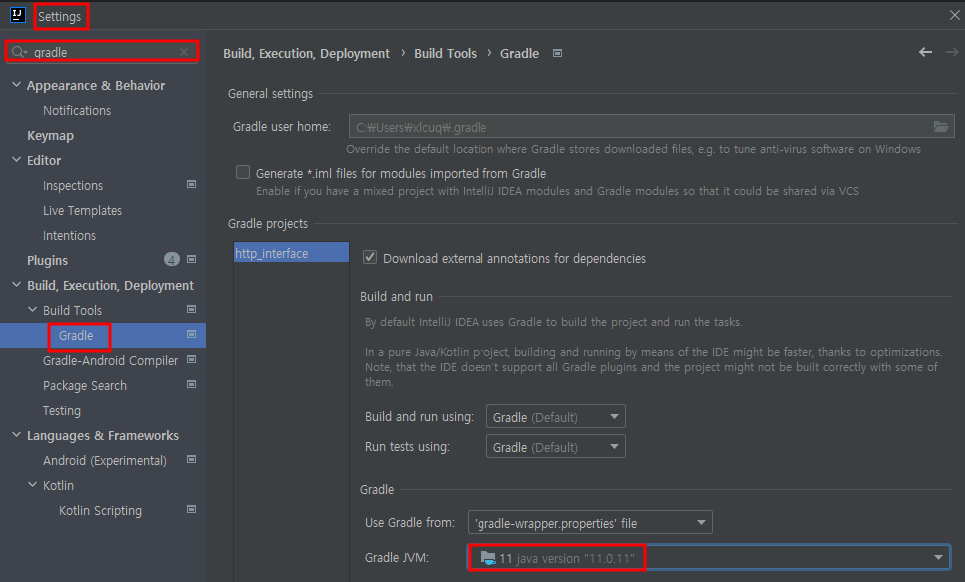Open Testing settings page
965x582 pixels.
point(62,410)
